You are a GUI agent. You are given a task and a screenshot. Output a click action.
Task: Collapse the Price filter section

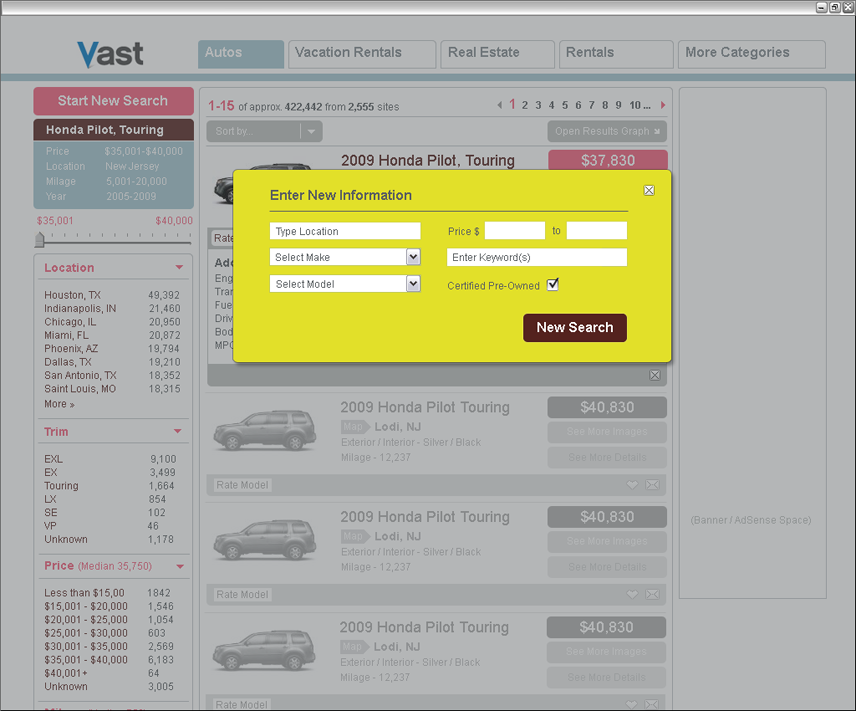tap(180, 566)
